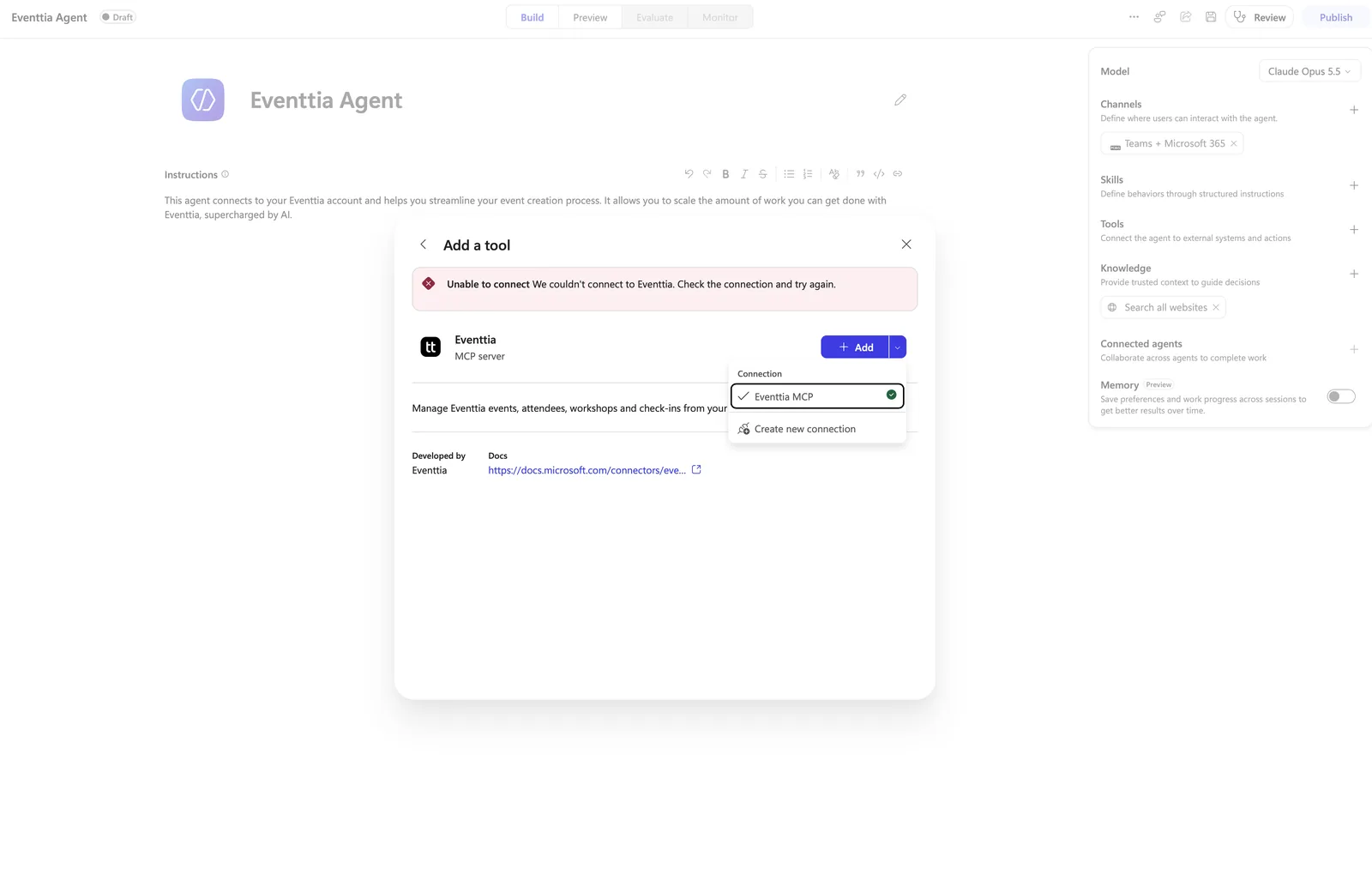Open the more options ellipsis menu

coord(1134,17)
